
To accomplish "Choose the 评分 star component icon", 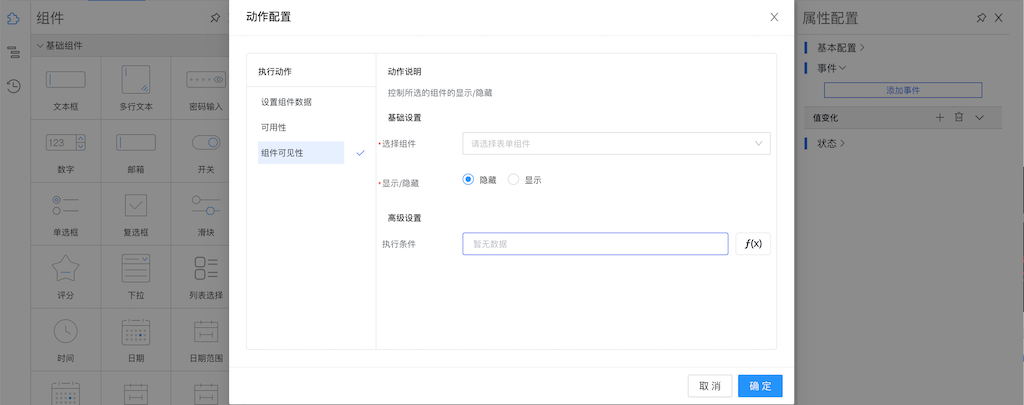I will point(65,268).
